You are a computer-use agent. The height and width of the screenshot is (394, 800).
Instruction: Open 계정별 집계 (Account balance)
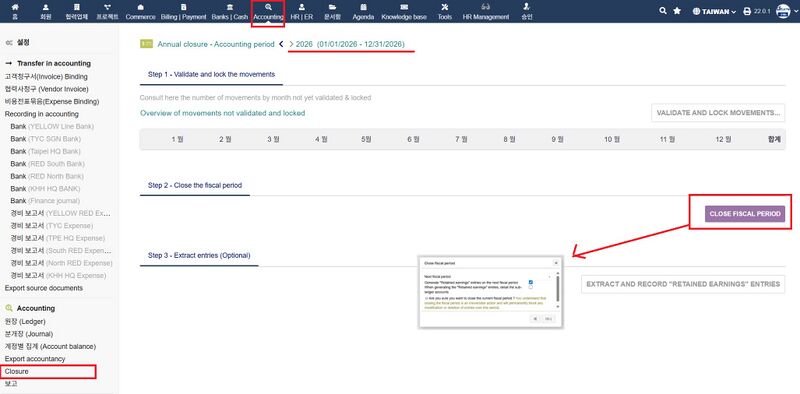click(50, 347)
